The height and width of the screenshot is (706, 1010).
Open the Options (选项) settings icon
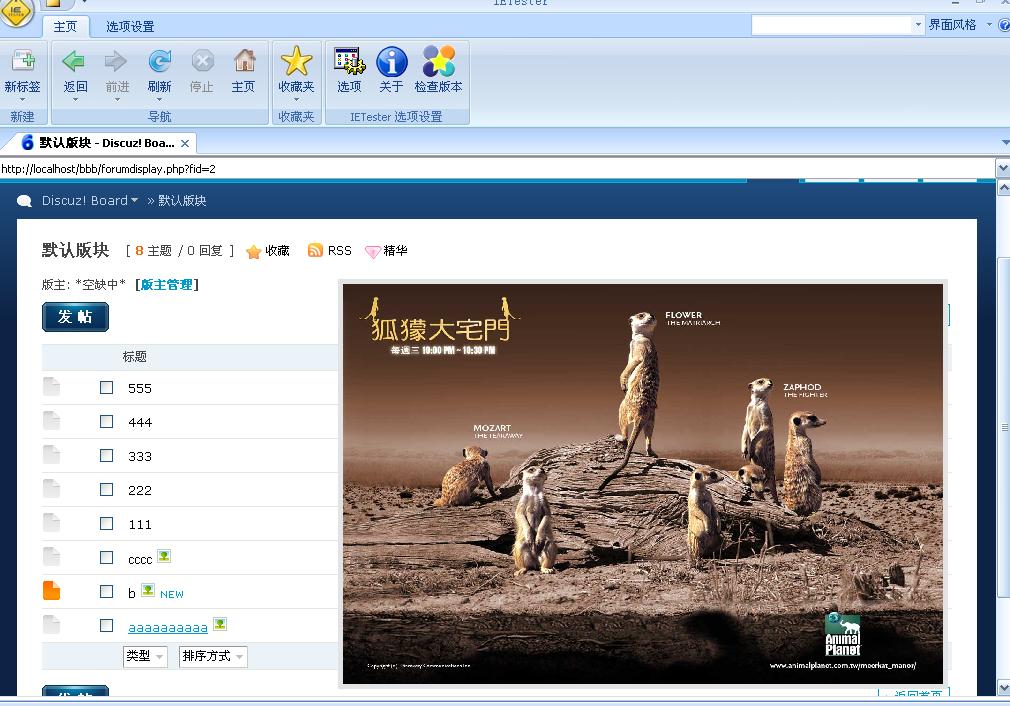[x=349, y=61]
